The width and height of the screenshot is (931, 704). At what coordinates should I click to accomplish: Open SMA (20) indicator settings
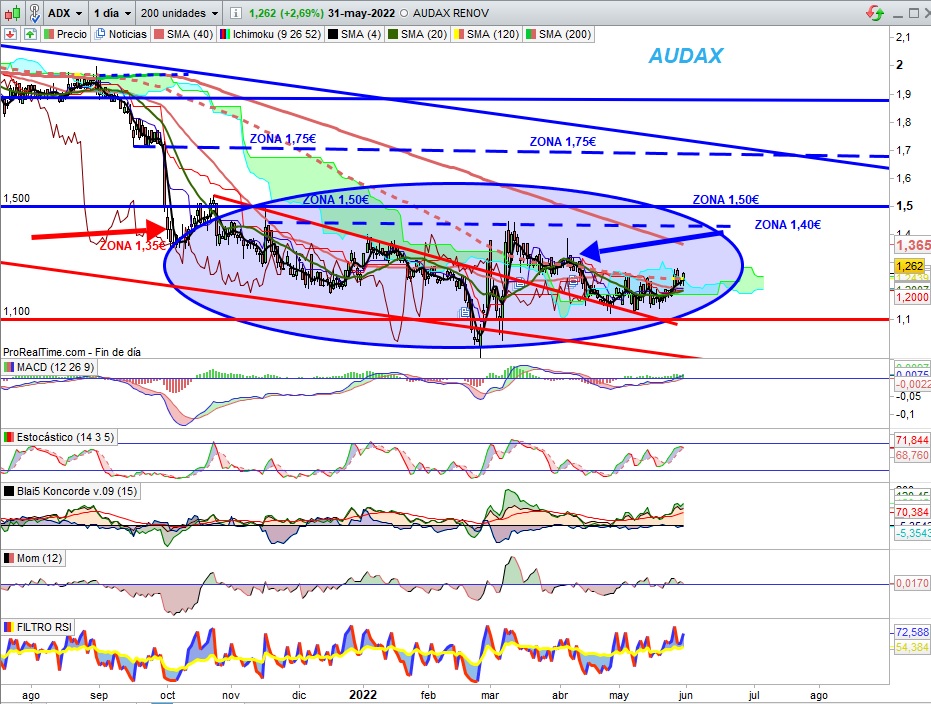click(417, 34)
